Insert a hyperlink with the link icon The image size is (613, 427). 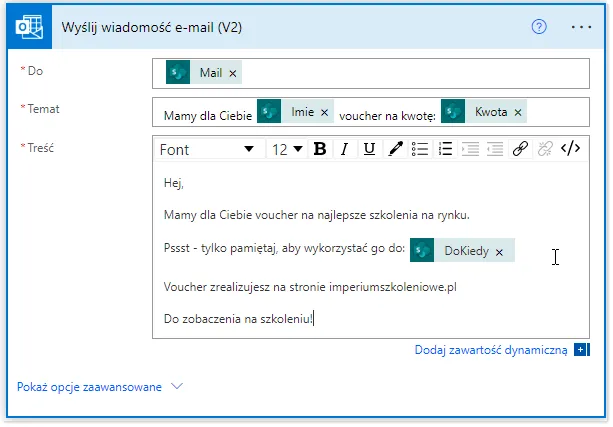519,149
